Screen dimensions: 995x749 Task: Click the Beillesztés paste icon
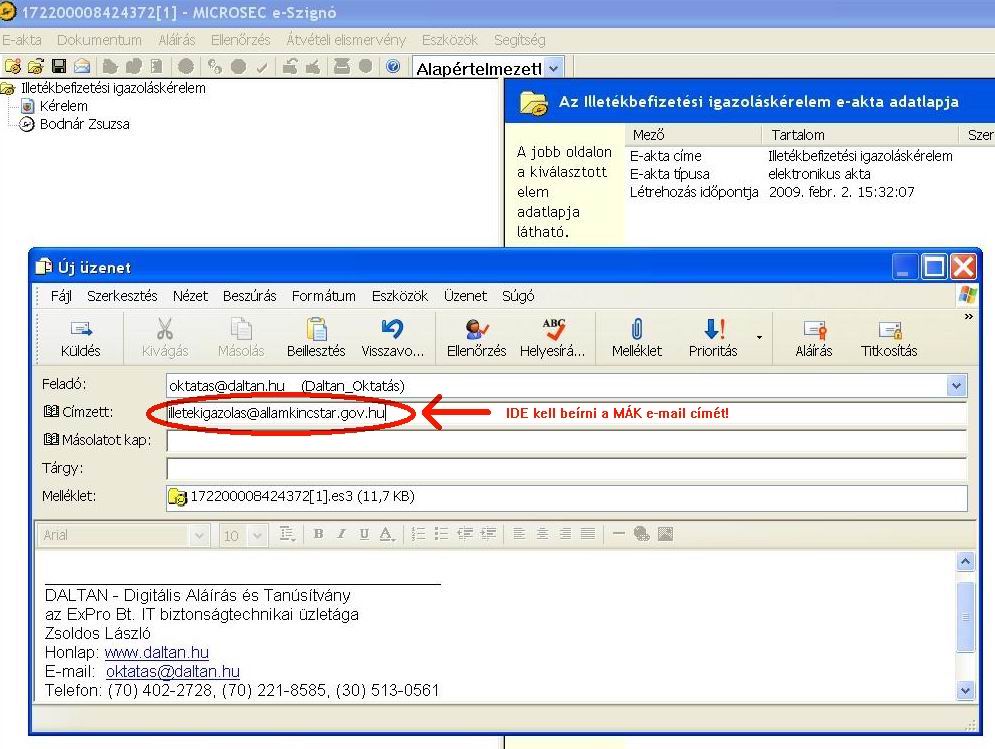click(x=316, y=337)
